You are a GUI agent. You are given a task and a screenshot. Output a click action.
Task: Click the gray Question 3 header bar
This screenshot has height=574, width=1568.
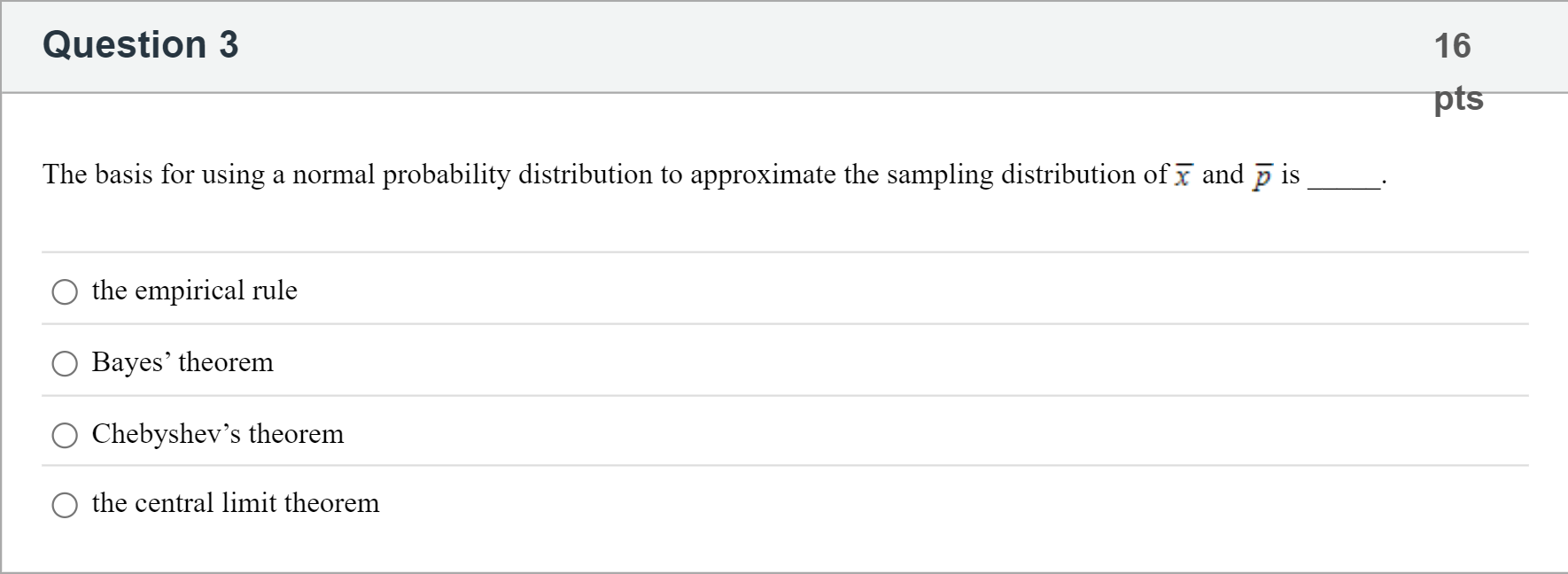coord(709,46)
